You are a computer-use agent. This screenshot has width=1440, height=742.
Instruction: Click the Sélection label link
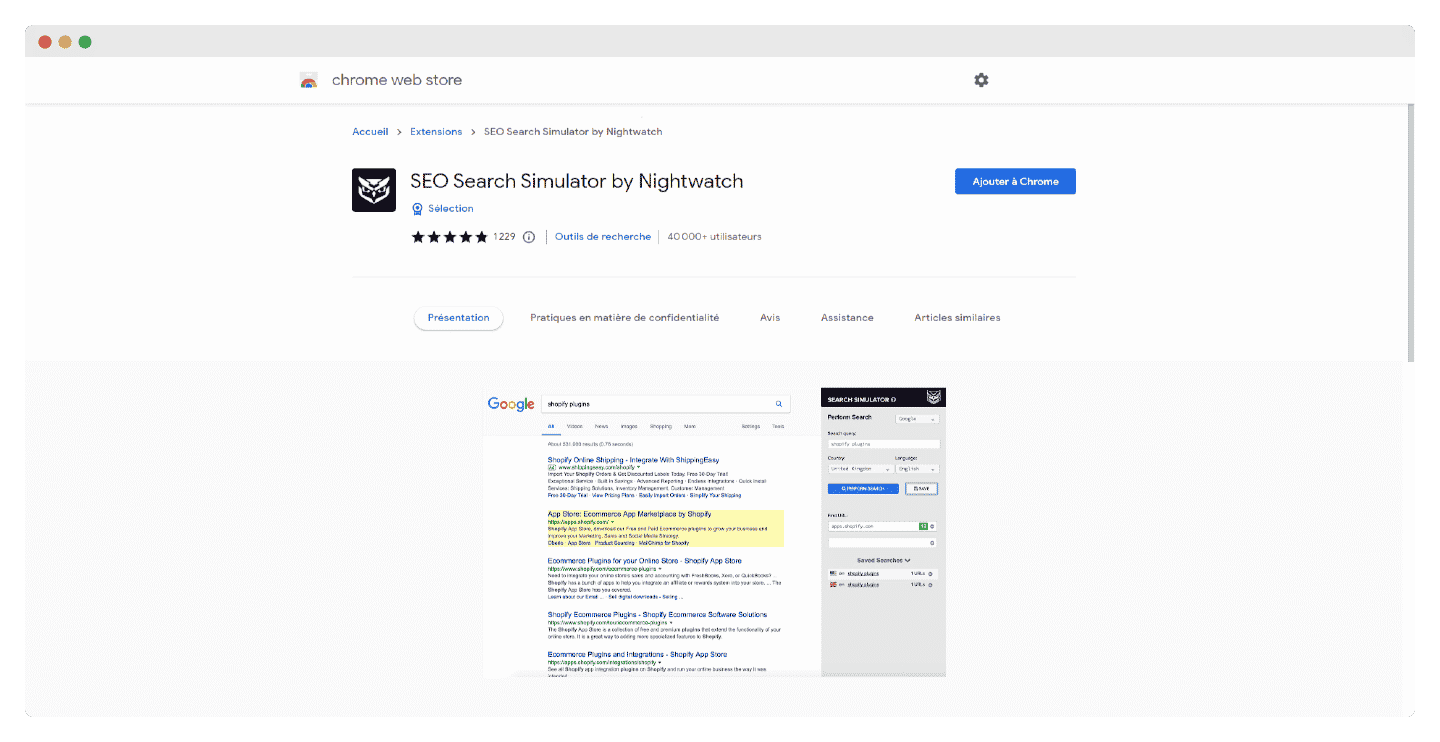451,209
